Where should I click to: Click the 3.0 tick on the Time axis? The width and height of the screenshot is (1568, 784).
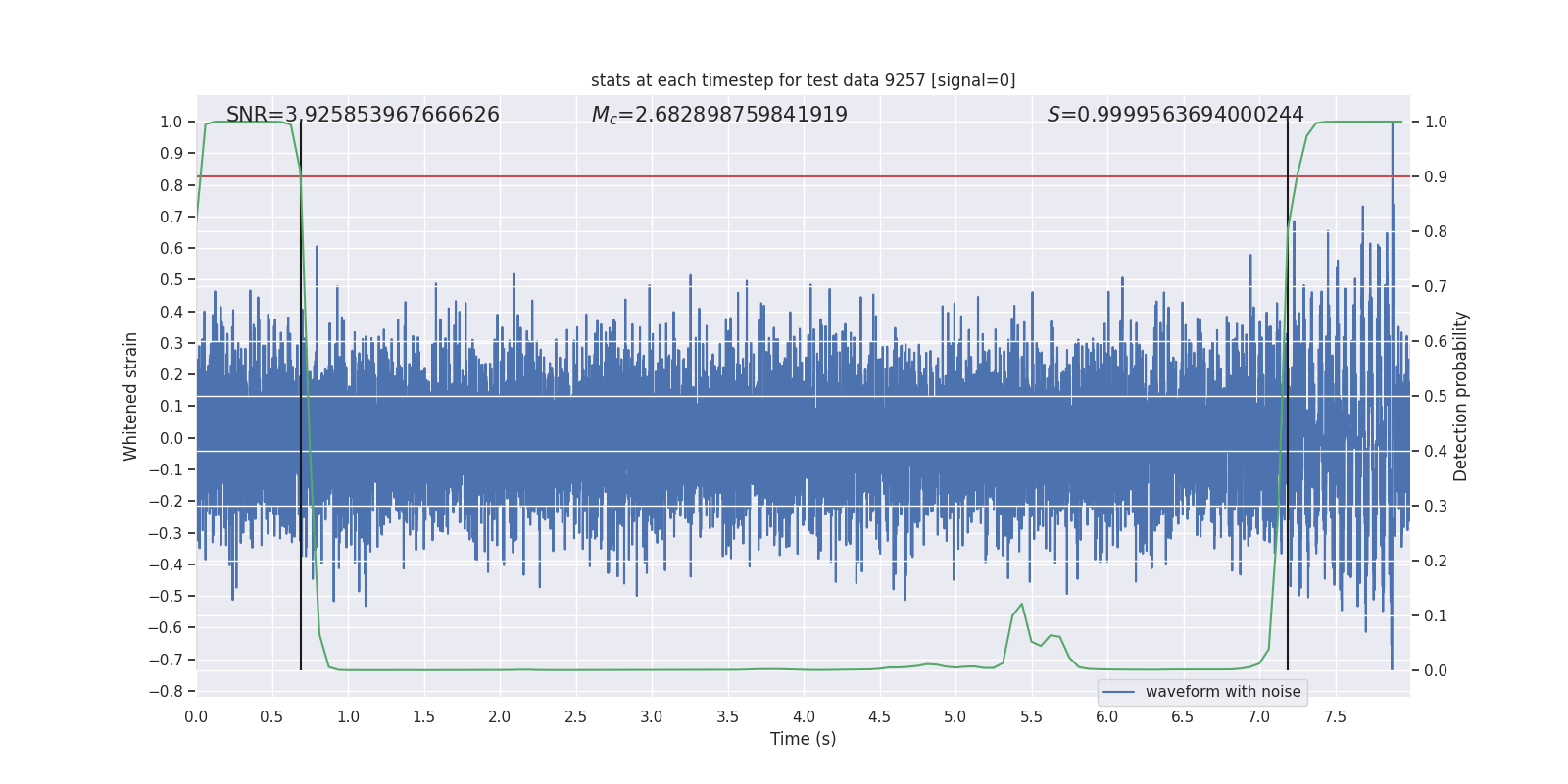click(x=652, y=716)
